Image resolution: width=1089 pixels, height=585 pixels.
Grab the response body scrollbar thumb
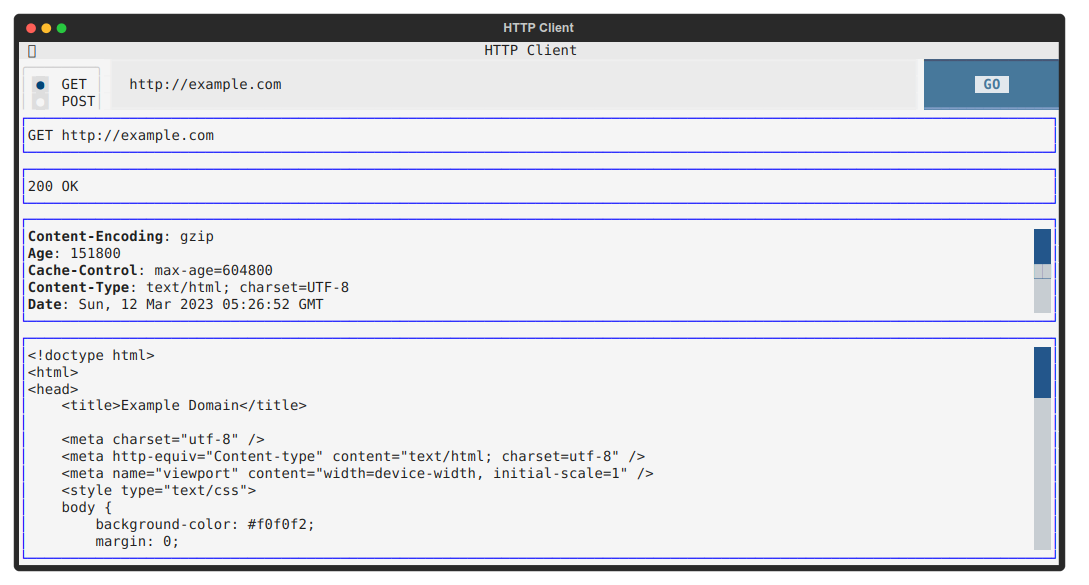coord(1042,372)
